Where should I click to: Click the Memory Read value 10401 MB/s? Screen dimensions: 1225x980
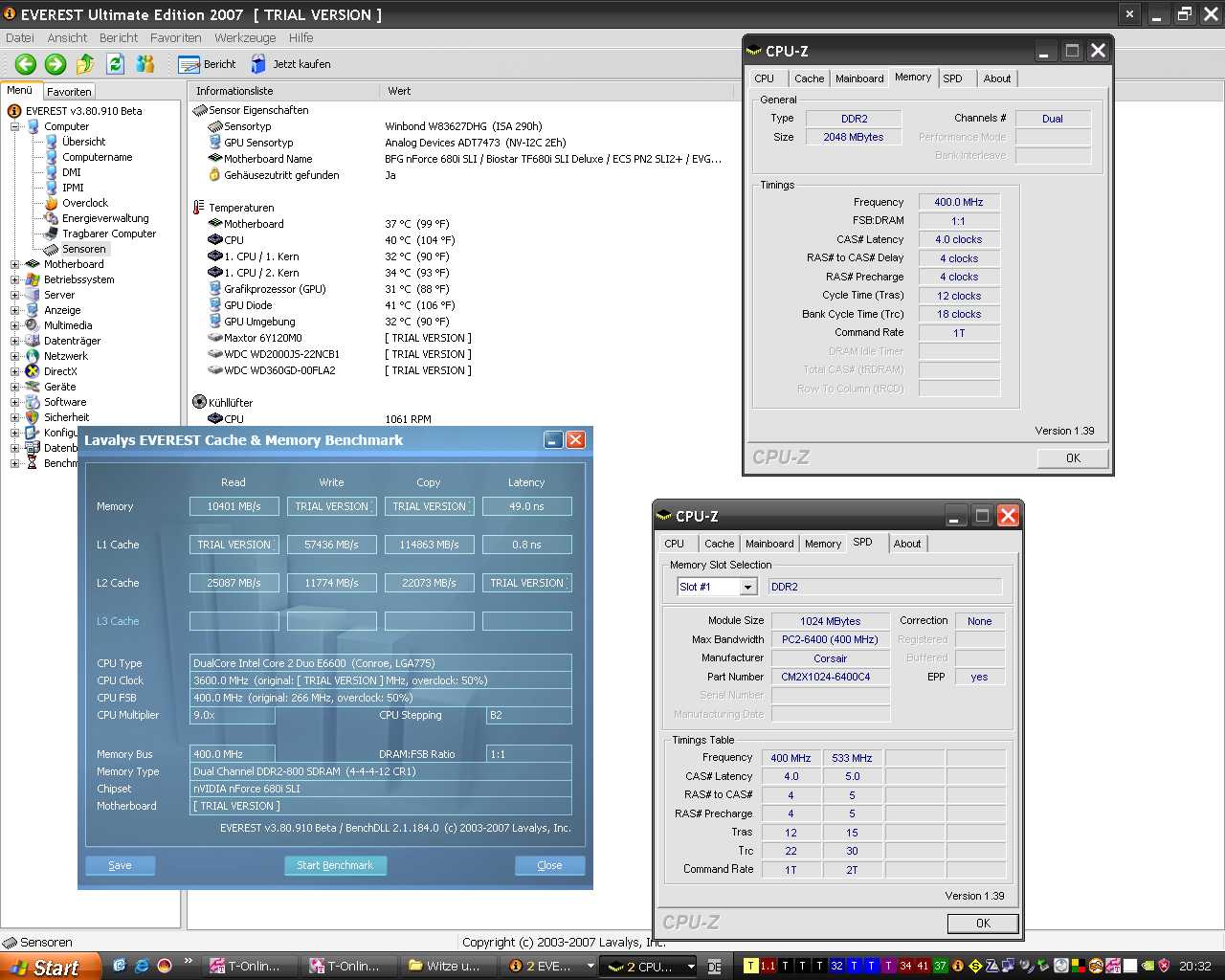coord(234,506)
